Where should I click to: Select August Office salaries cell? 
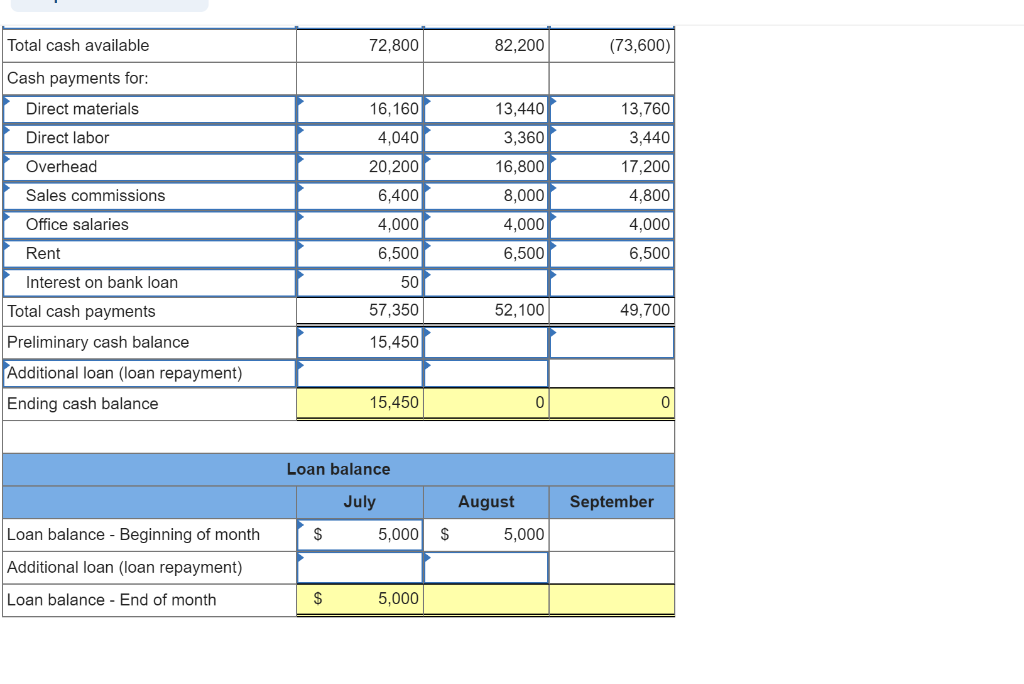tap(486, 224)
